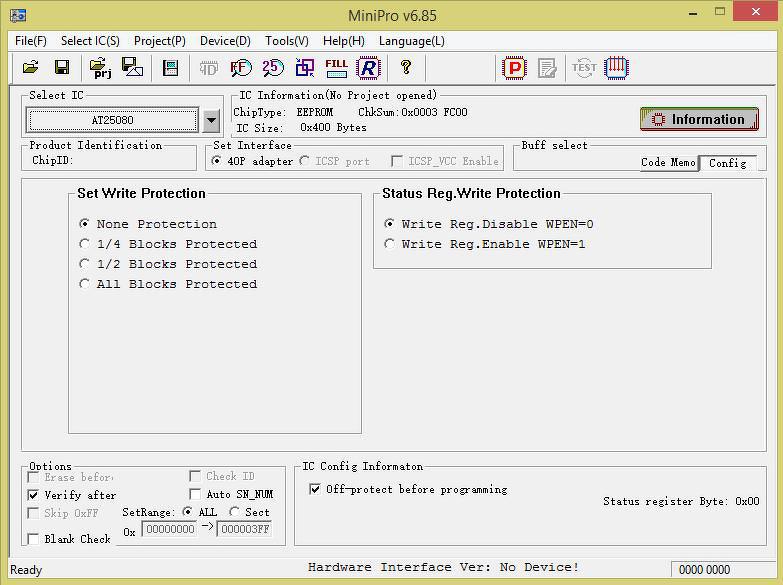Screen dimensions: 783x585
Task: Click the AT25080 IC selection field
Action: coord(113,120)
